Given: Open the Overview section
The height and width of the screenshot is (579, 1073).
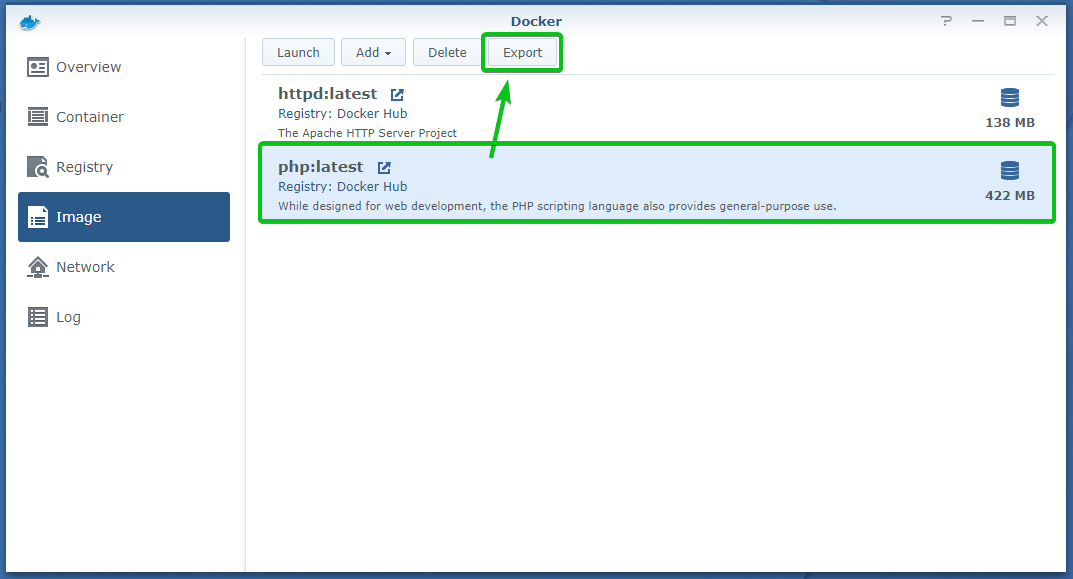Looking at the screenshot, I should pos(124,67).
